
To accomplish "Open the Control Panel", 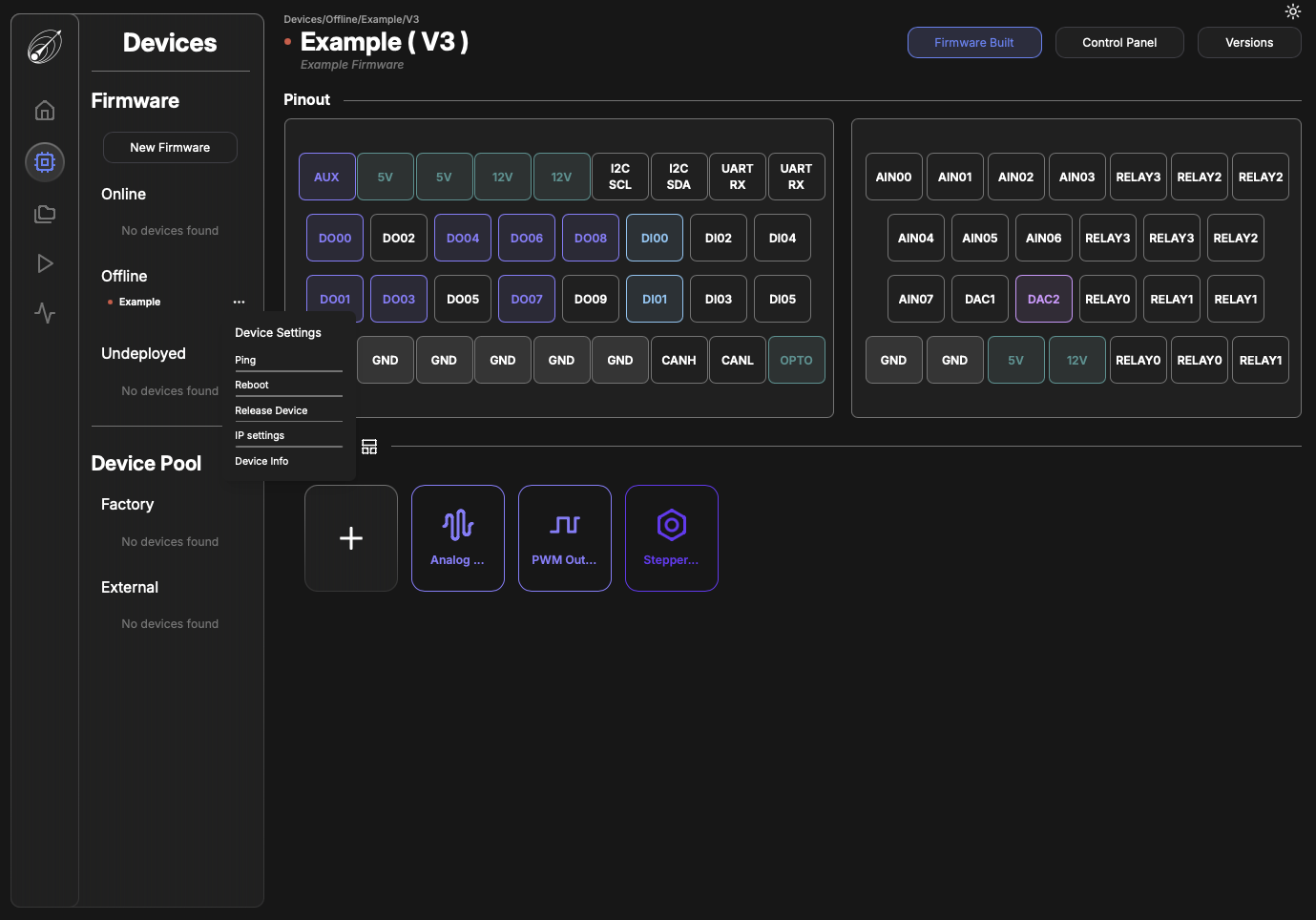I will [x=1119, y=43].
